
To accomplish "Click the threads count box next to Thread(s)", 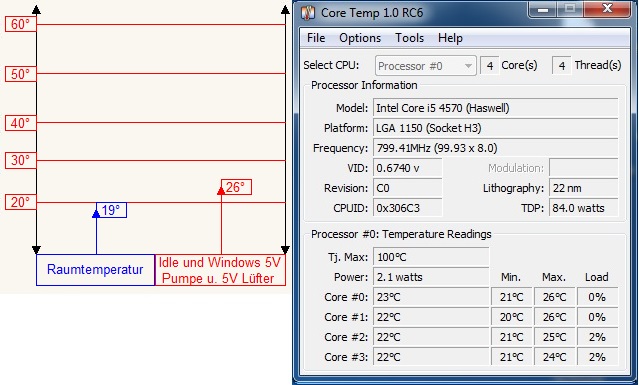I will pyautogui.click(x=561, y=66).
